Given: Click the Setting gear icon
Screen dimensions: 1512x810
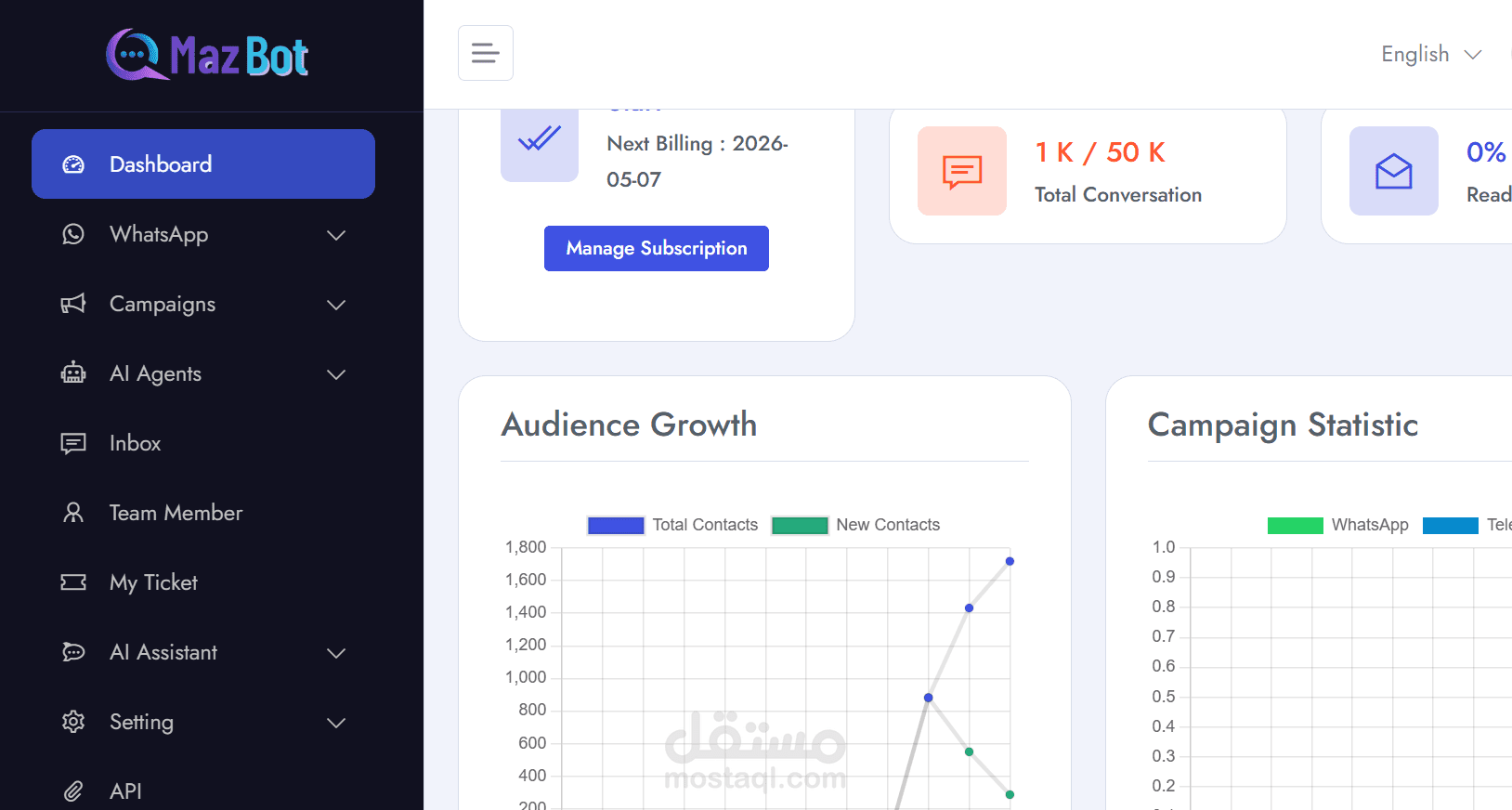Looking at the screenshot, I should (x=73, y=722).
